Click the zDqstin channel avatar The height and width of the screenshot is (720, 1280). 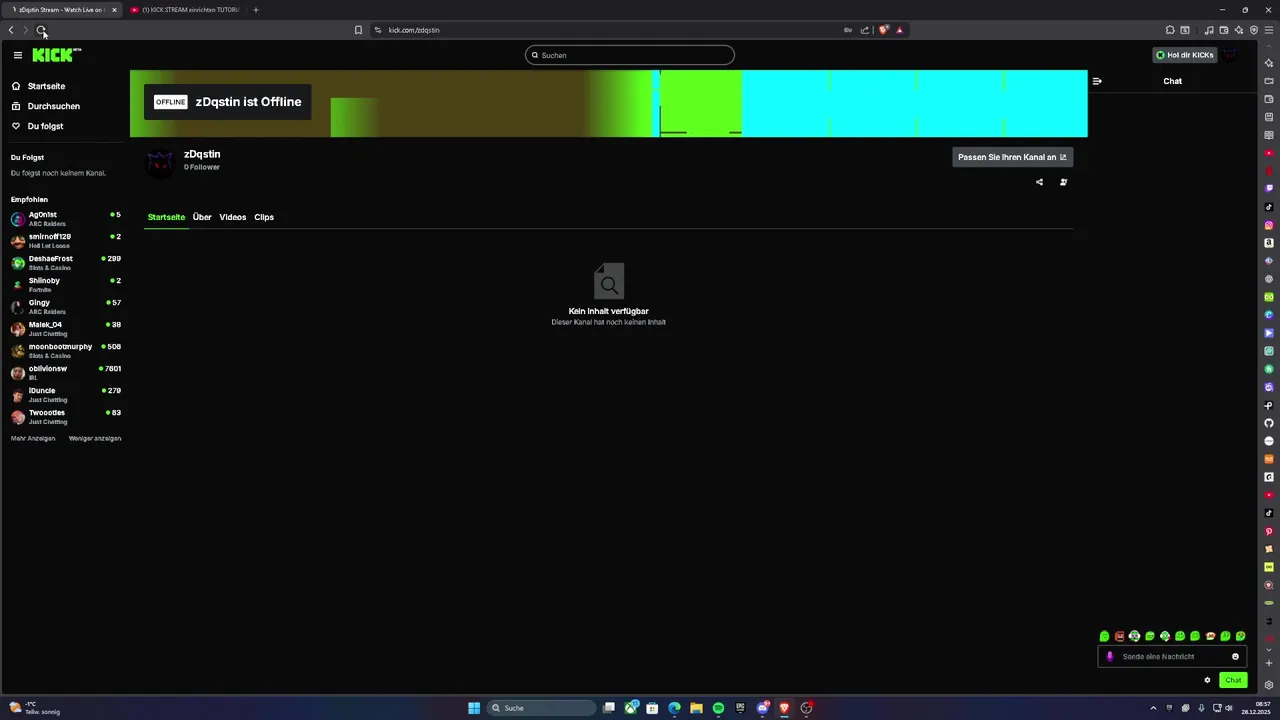click(159, 161)
